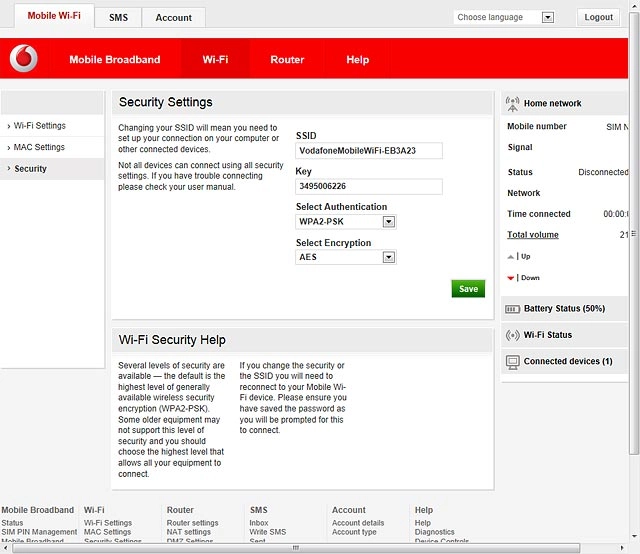Click the Mobile number label
Image resolution: width=640 pixels, height=554 pixels.
(x=537, y=127)
